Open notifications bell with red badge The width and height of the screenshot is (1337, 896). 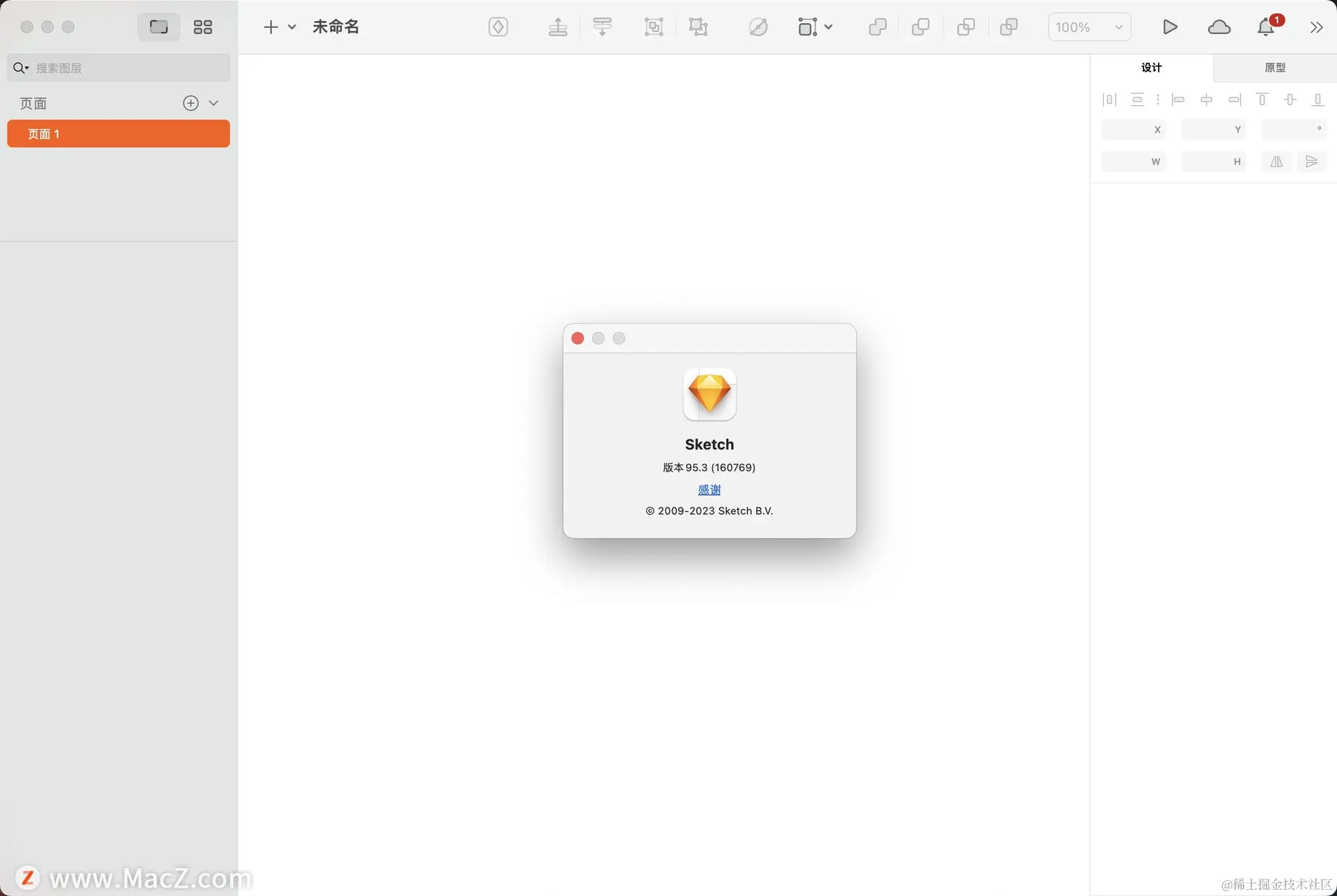coord(1266,27)
